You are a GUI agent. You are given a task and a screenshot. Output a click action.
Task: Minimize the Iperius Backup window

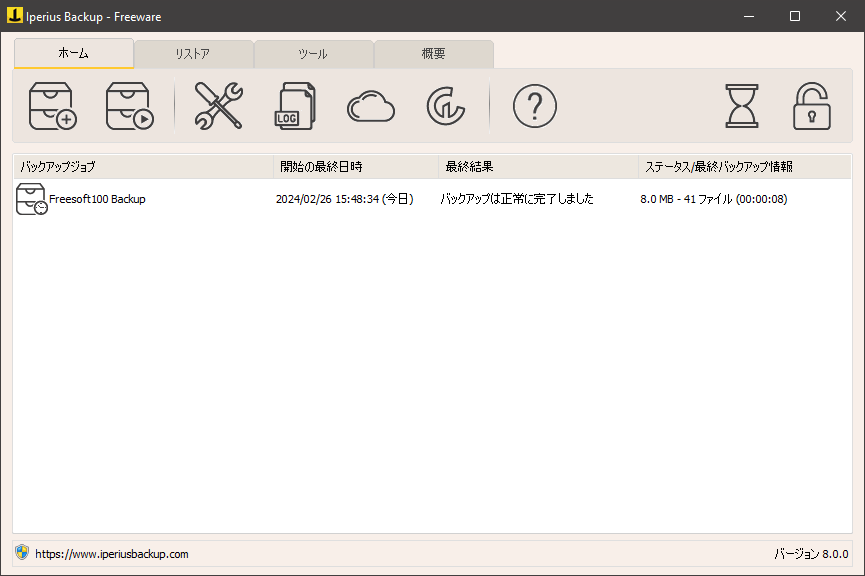coord(749,16)
